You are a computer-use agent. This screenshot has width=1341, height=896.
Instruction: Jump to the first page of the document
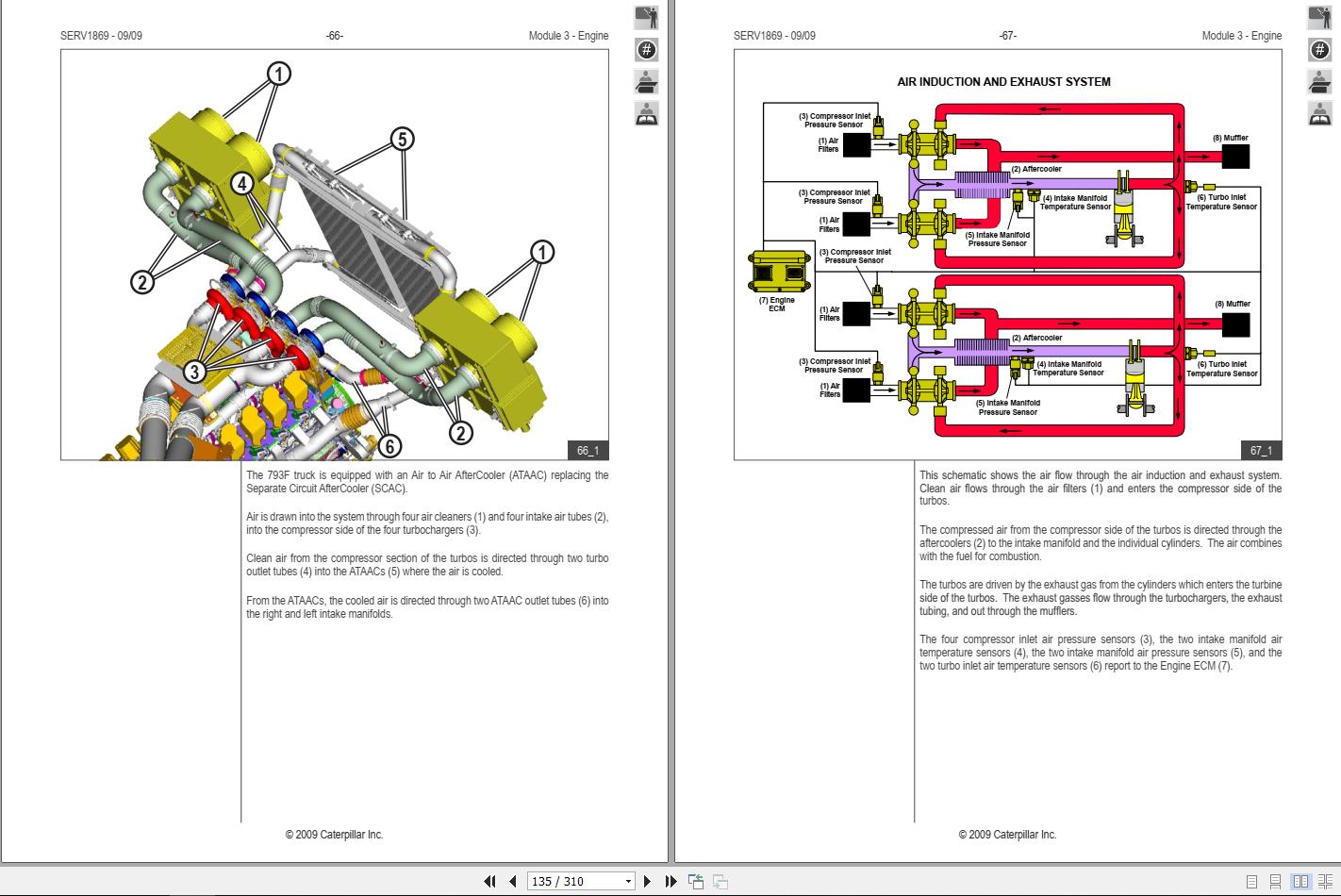(x=489, y=882)
